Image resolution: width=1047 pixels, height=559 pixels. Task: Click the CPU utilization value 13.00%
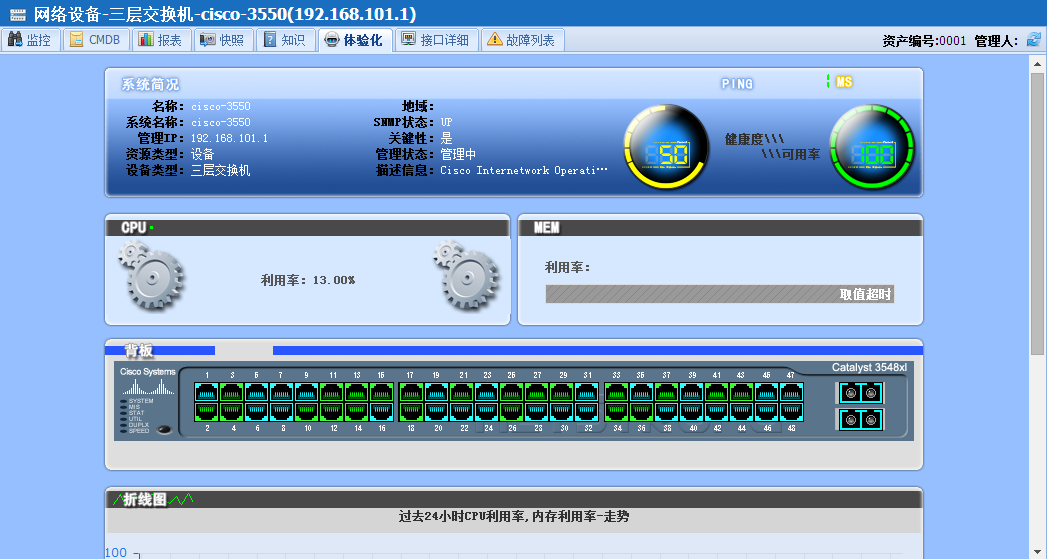click(x=334, y=280)
